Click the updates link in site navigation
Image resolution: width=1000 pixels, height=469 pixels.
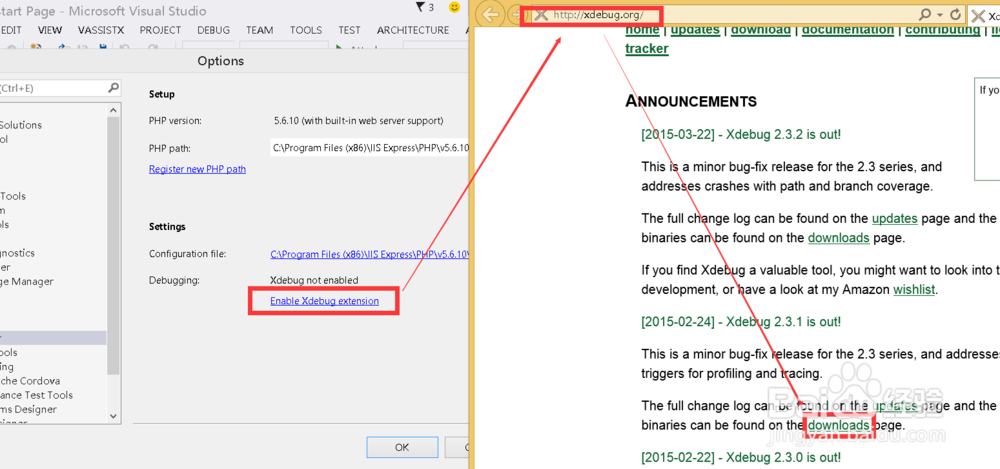point(695,29)
